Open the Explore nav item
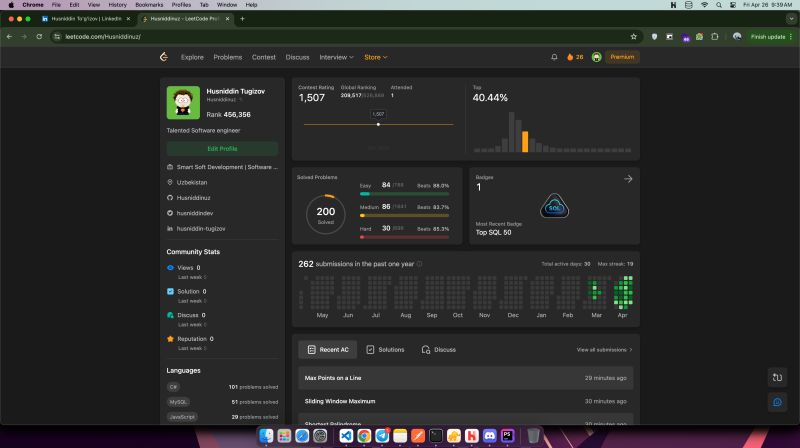This screenshot has height=448, width=800. [192, 57]
